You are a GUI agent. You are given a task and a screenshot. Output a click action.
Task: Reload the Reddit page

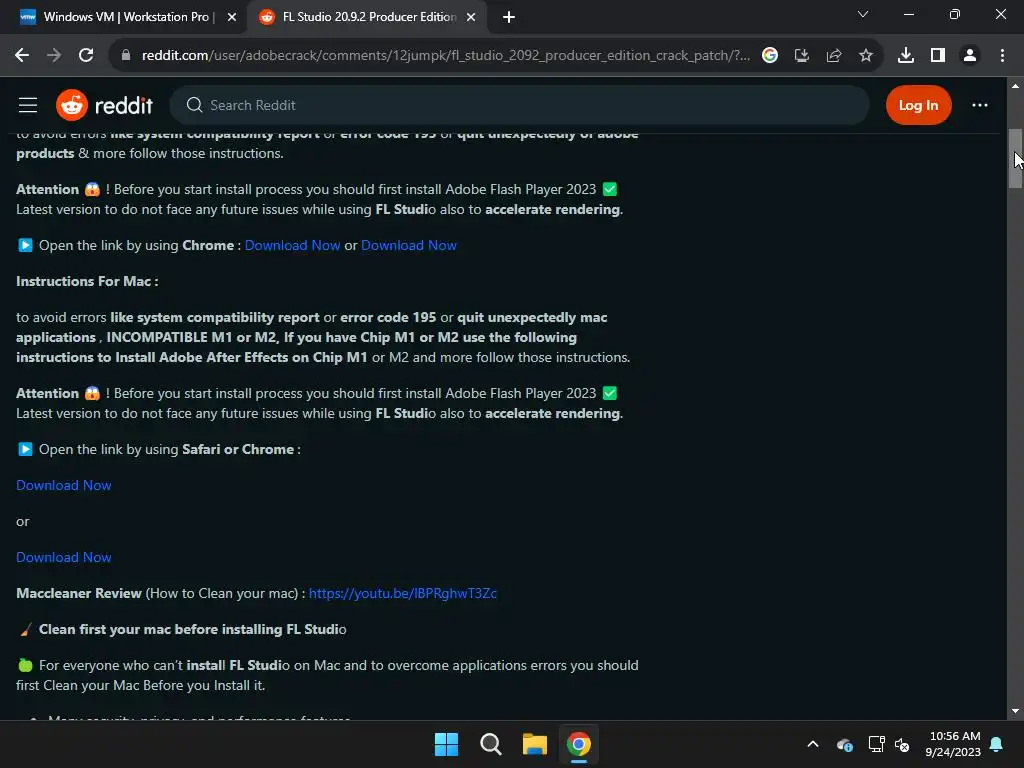[86, 56]
